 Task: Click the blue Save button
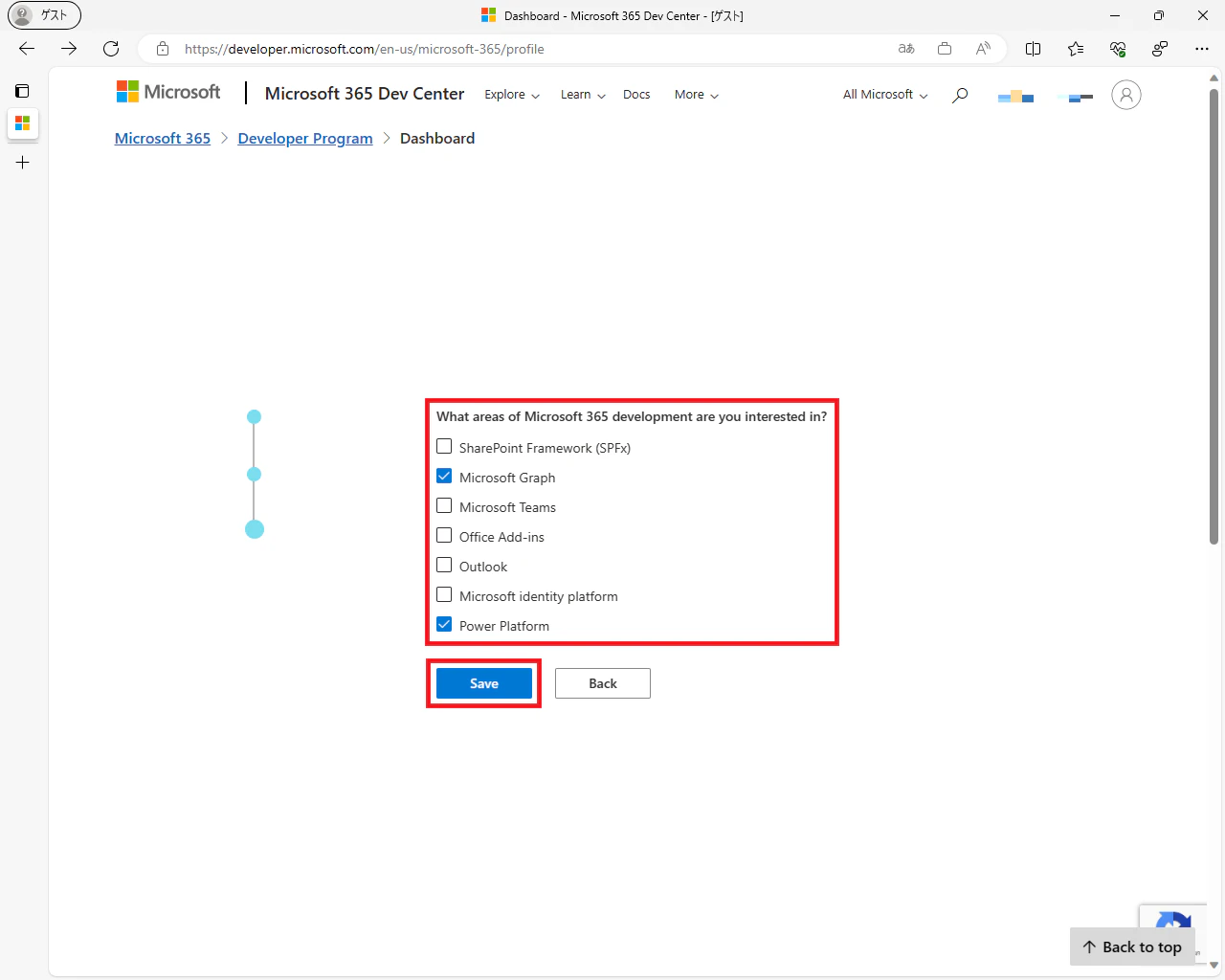484,683
